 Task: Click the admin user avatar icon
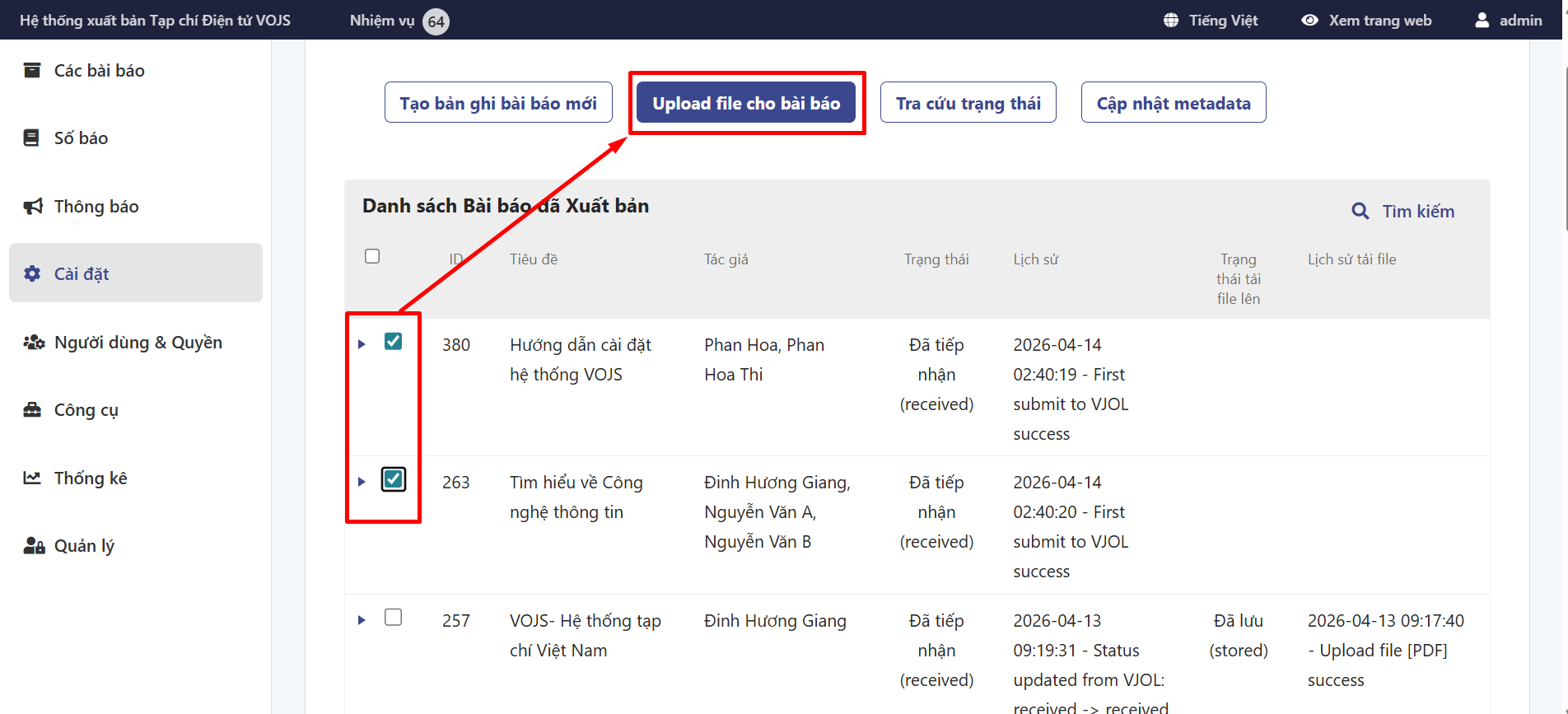pos(1482,20)
